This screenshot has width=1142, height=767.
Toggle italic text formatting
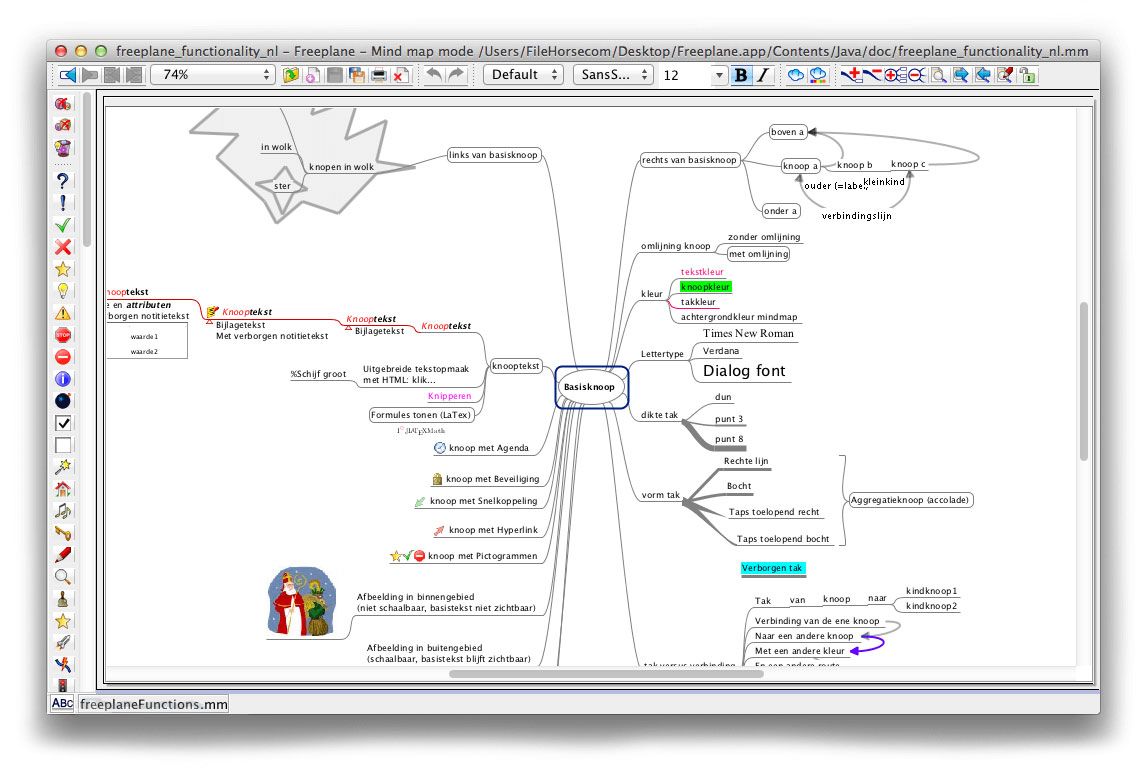tap(763, 75)
